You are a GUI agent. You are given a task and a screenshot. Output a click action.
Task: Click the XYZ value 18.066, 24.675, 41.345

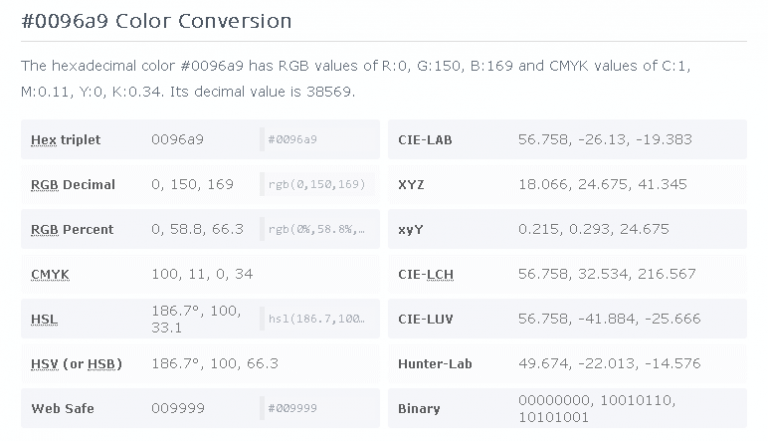click(x=602, y=185)
